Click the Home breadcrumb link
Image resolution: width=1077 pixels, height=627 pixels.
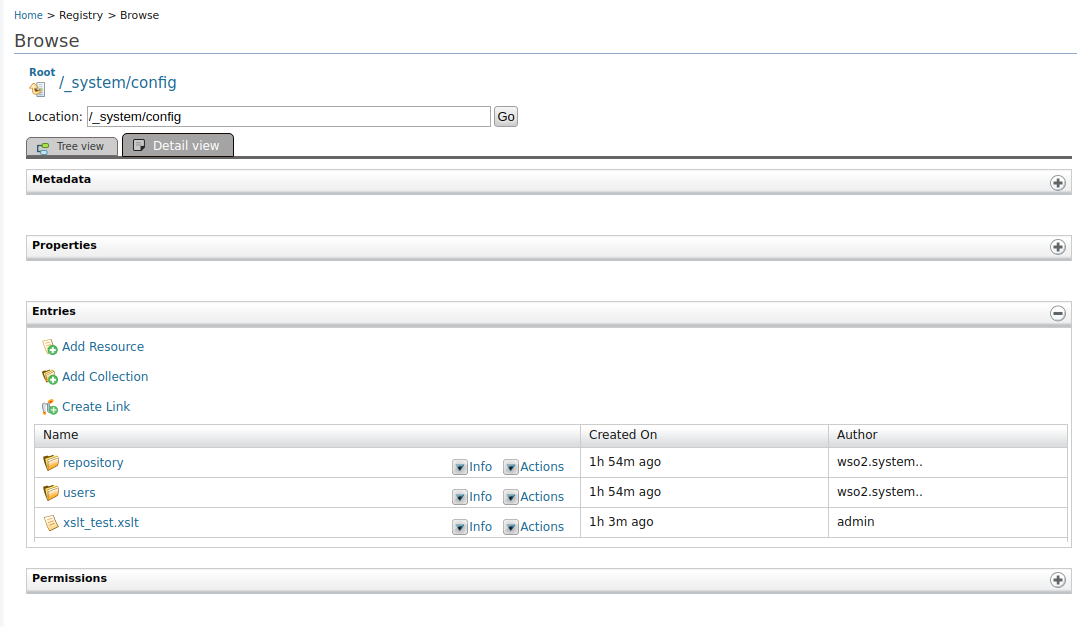pos(27,14)
